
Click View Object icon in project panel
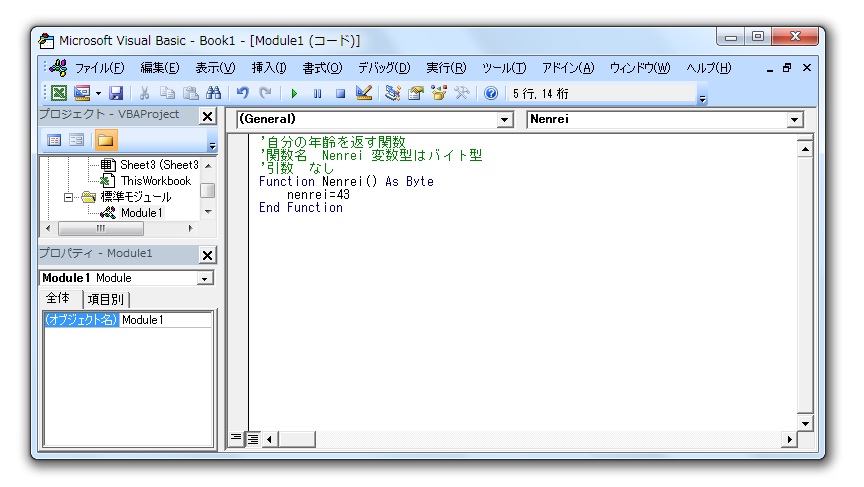[x=77, y=140]
